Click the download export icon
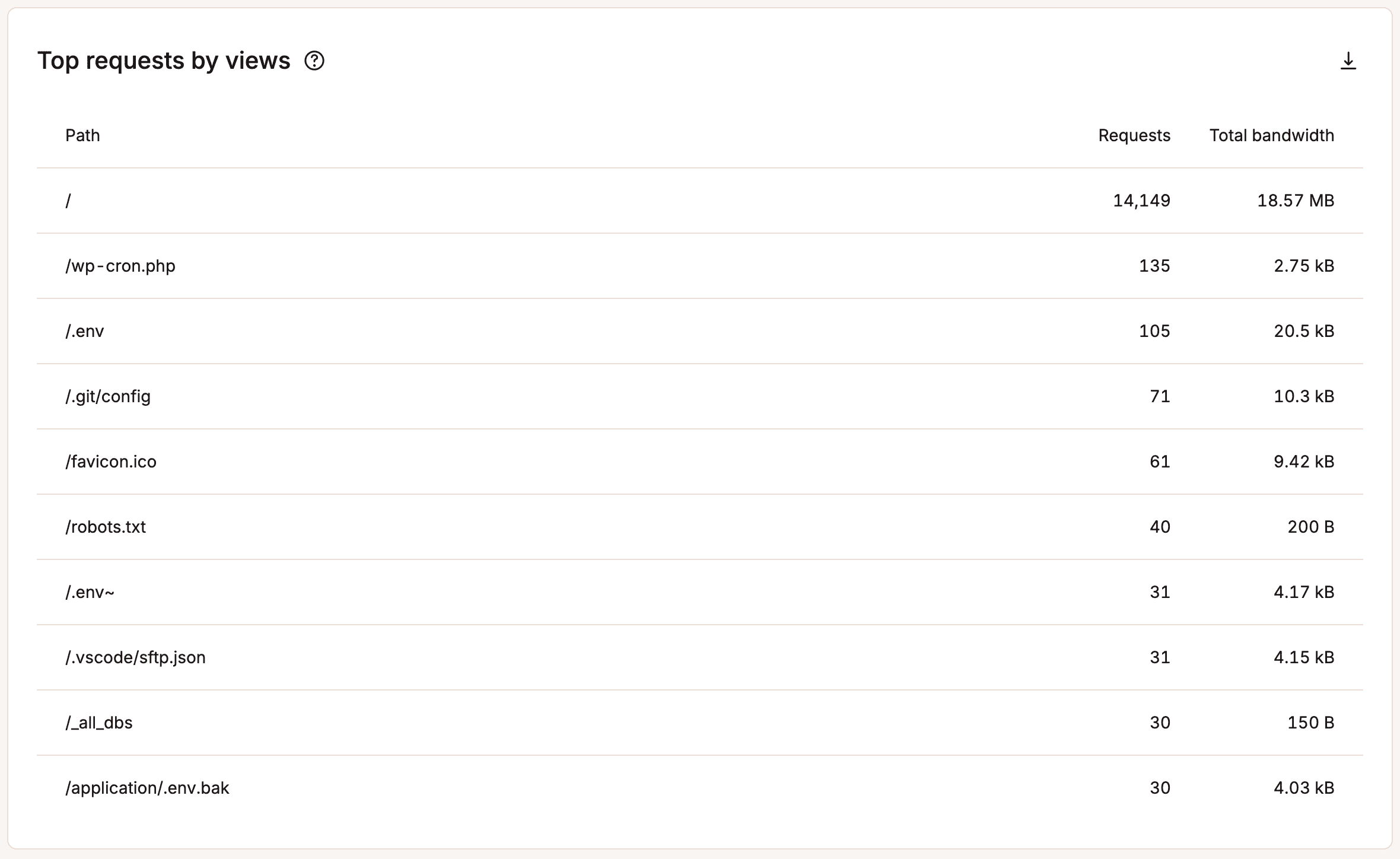The image size is (1400, 859). (x=1348, y=61)
